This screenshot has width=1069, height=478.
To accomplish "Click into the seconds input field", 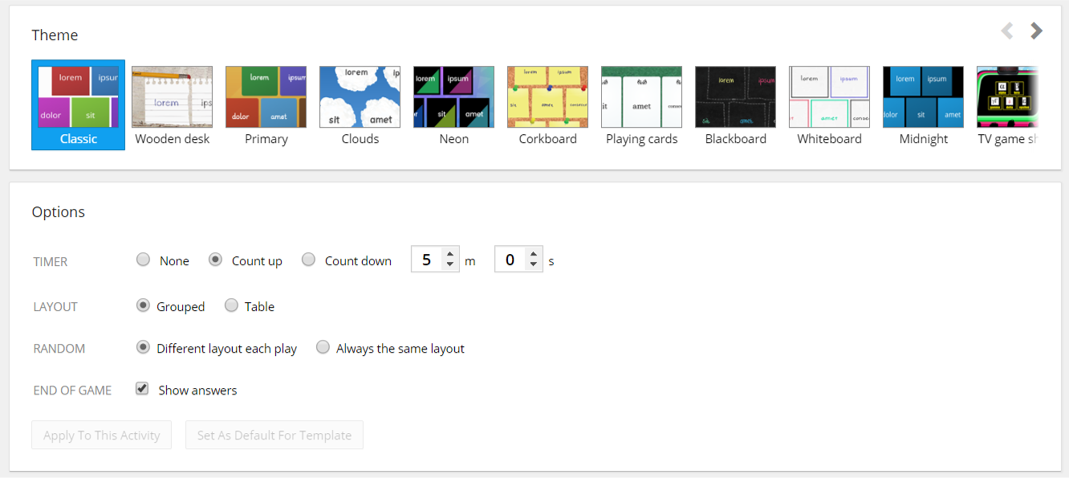I will pyautogui.click(x=510, y=260).
